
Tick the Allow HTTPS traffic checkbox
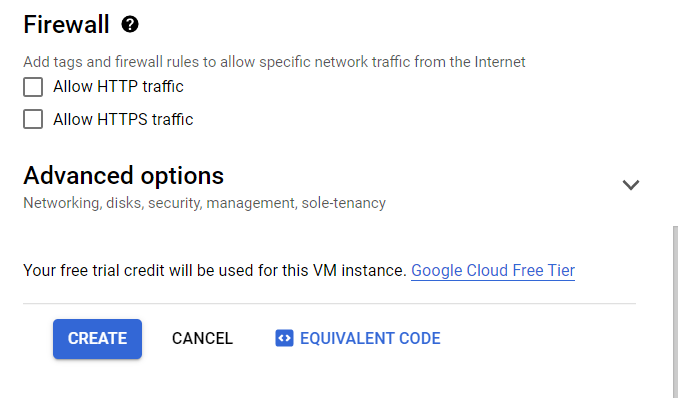[x=33, y=119]
